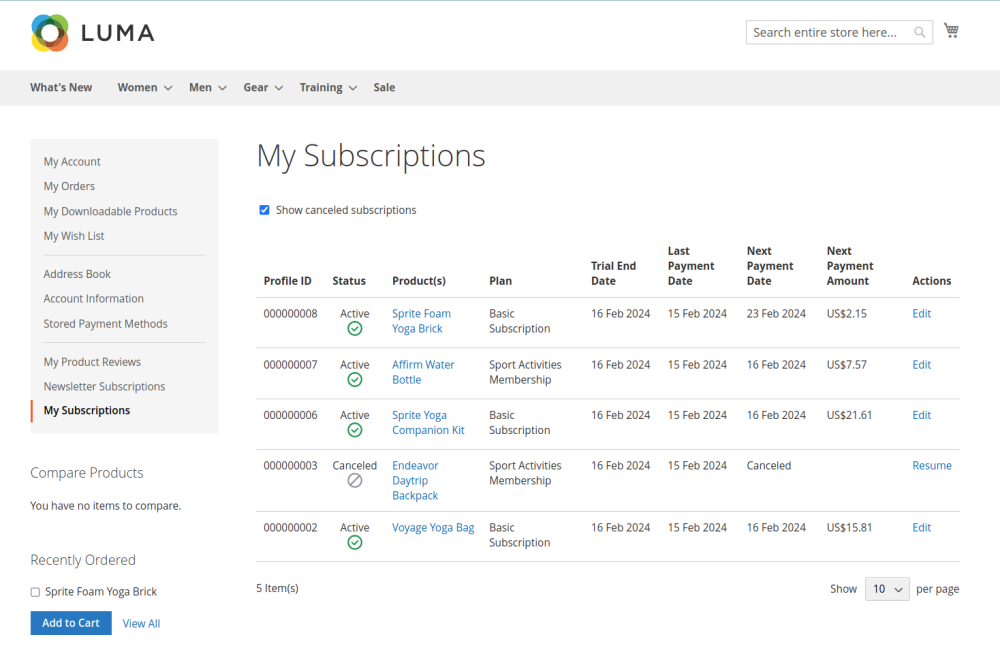Open Stored Payment Methods
This screenshot has height=650, width=1000.
pos(105,323)
